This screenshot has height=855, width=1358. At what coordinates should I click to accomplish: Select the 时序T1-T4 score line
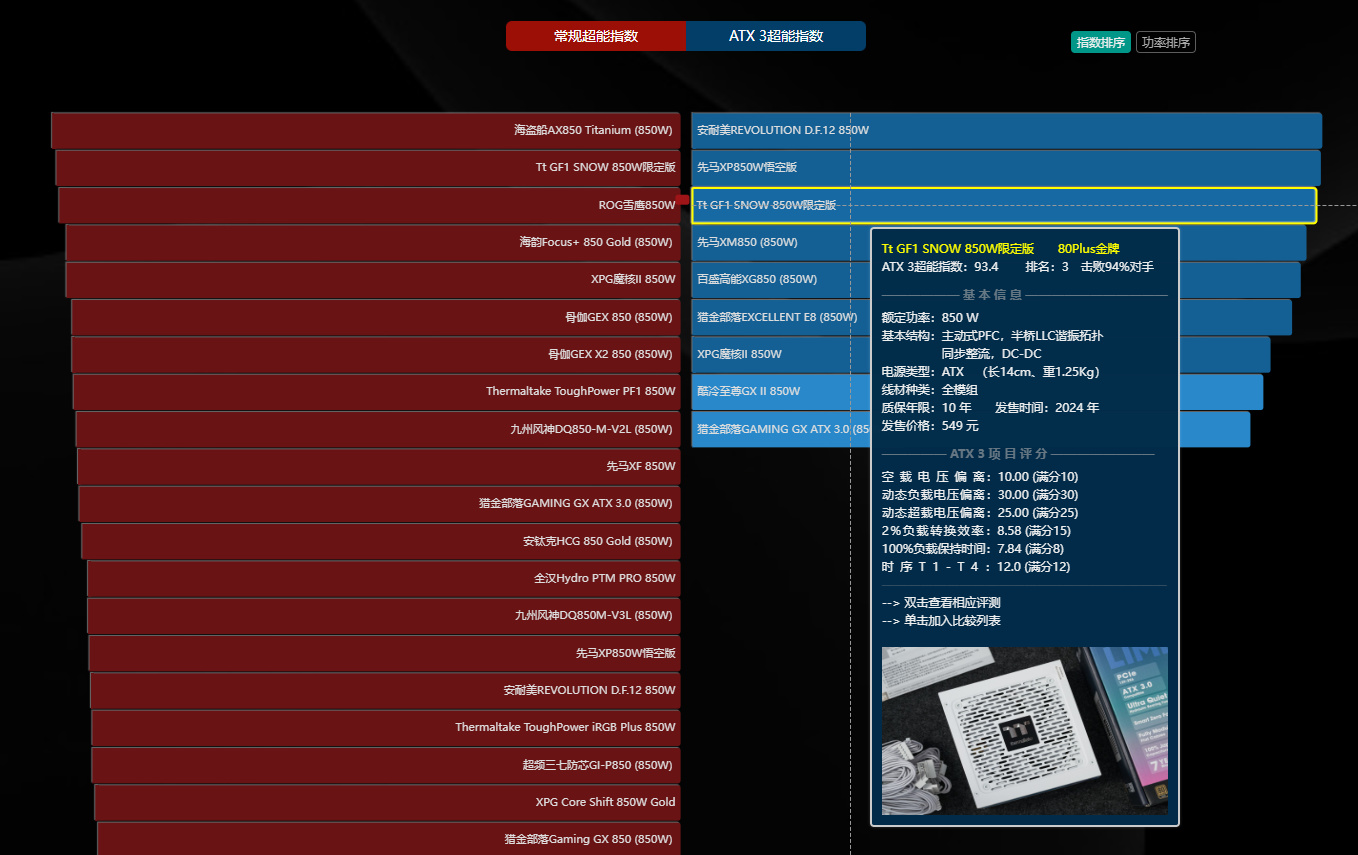pyautogui.click(x=976, y=567)
